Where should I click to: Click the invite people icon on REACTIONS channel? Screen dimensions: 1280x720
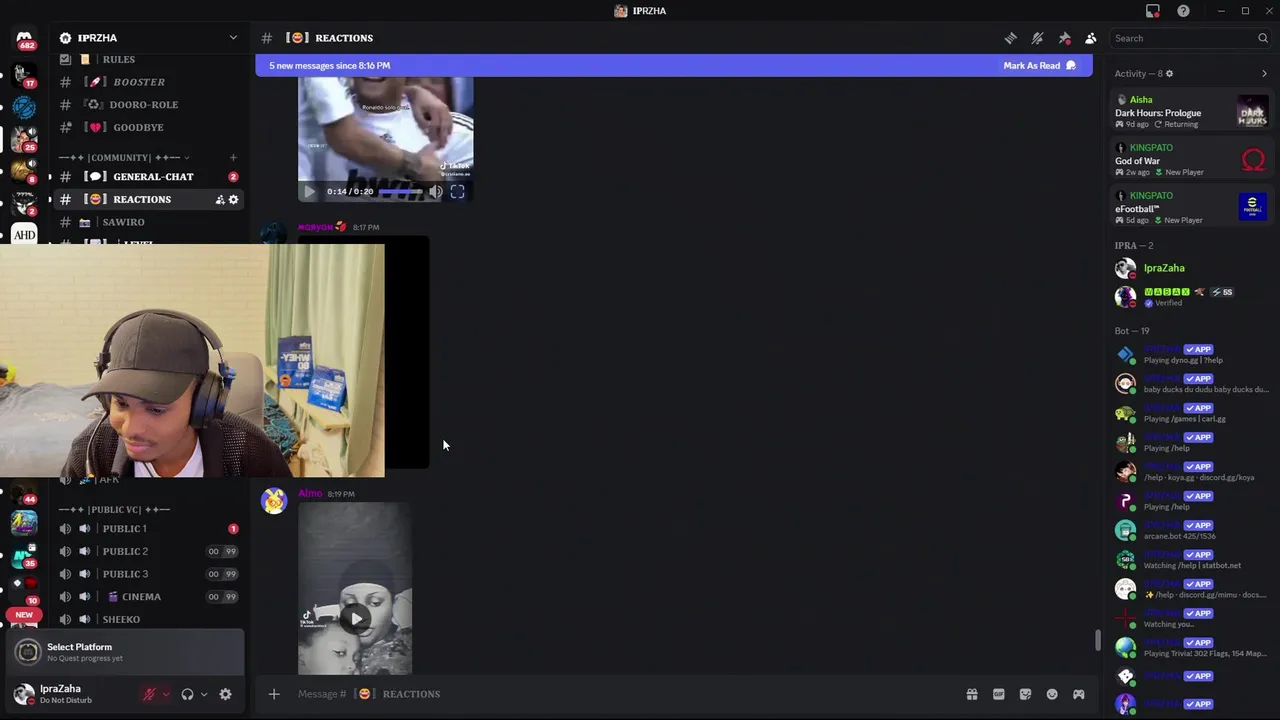[x=220, y=200]
